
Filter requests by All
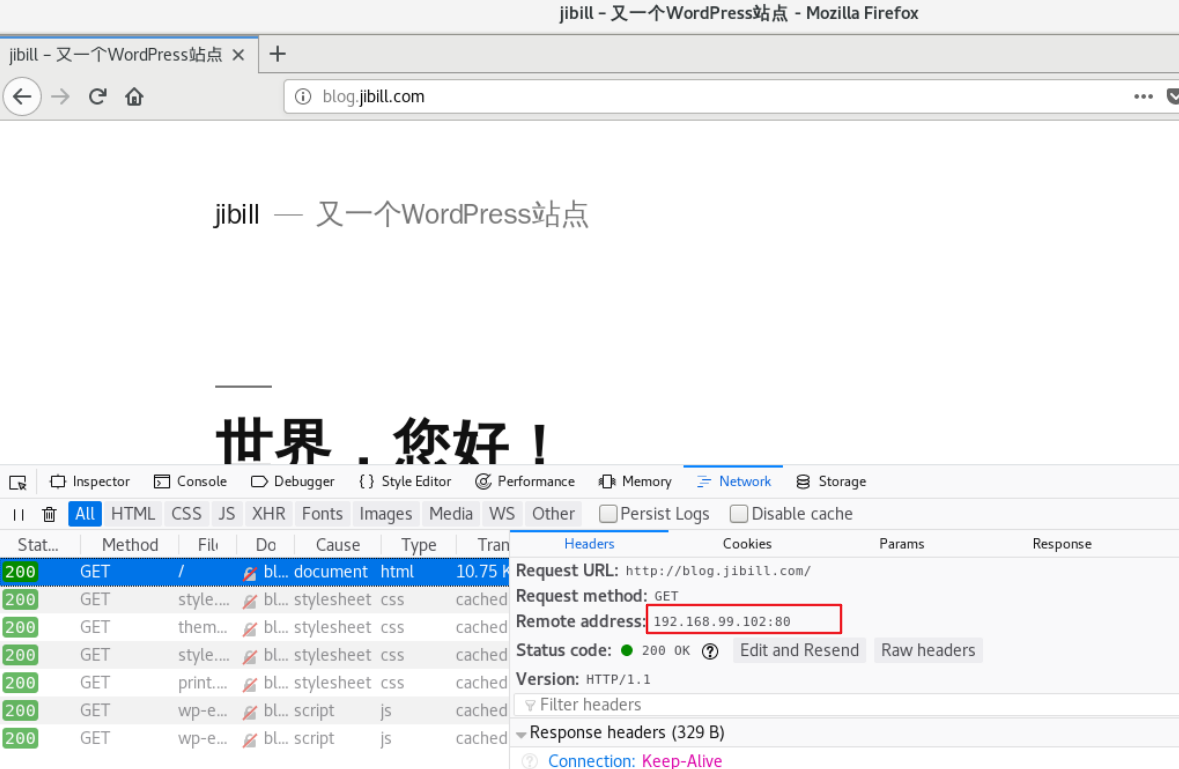tap(85, 514)
